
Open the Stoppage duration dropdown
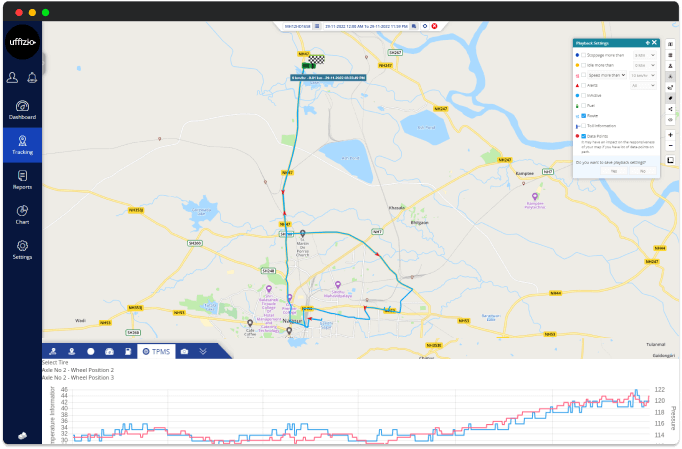[x=645, y=55]
